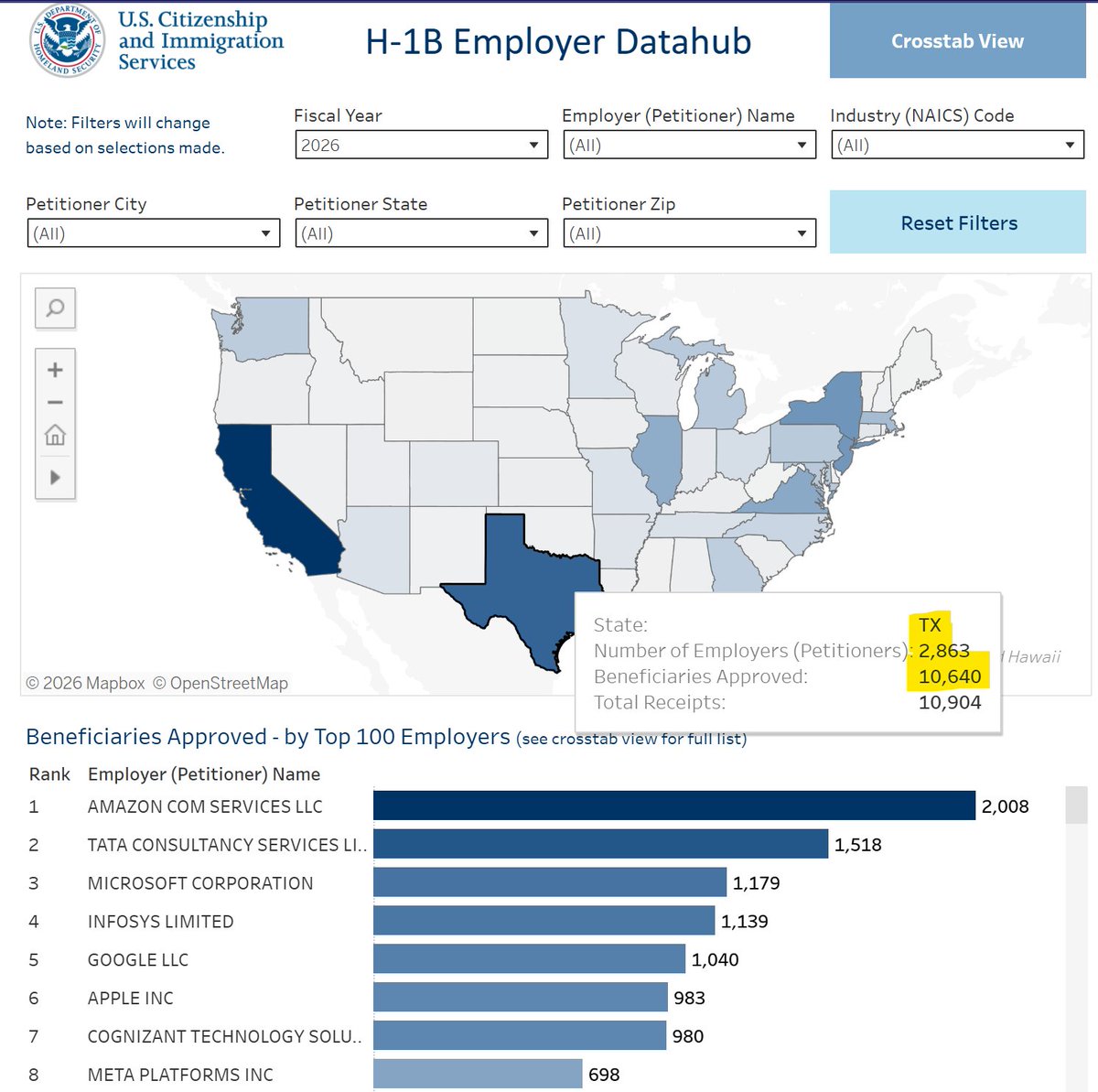Screen dimensions: 1098x1092
Task: Click the Tata Consultancy Services bar
Action: [600, 844]
